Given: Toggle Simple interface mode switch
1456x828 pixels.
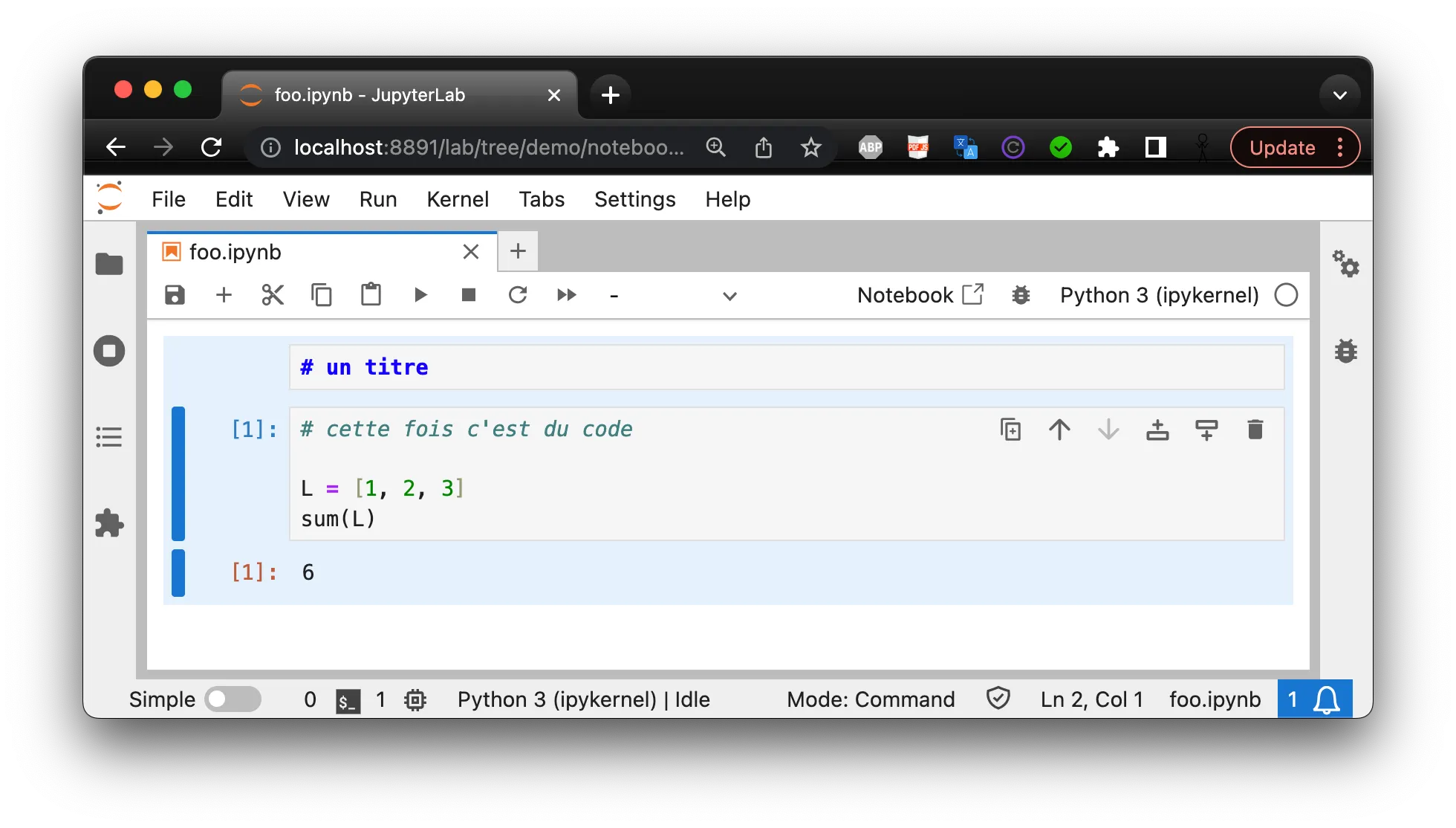Looking at the screenshot, I should tap(233, 699).
